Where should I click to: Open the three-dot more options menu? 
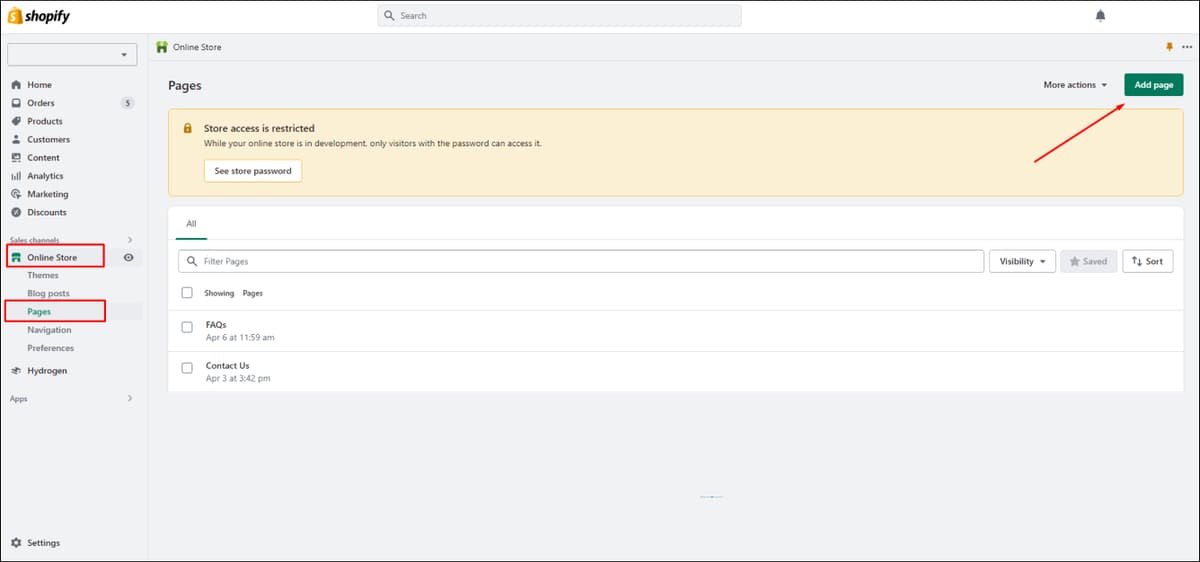1187,47
